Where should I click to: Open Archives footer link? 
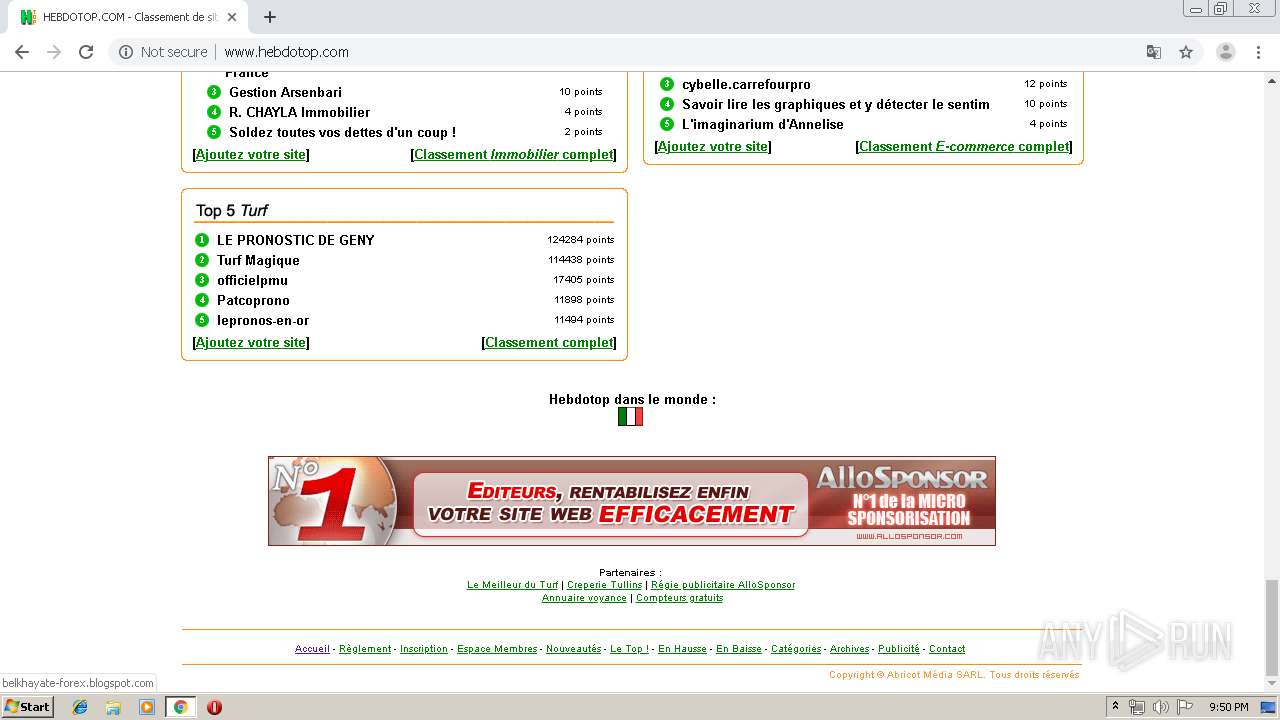pyautogui.click(x=849, y=649)
